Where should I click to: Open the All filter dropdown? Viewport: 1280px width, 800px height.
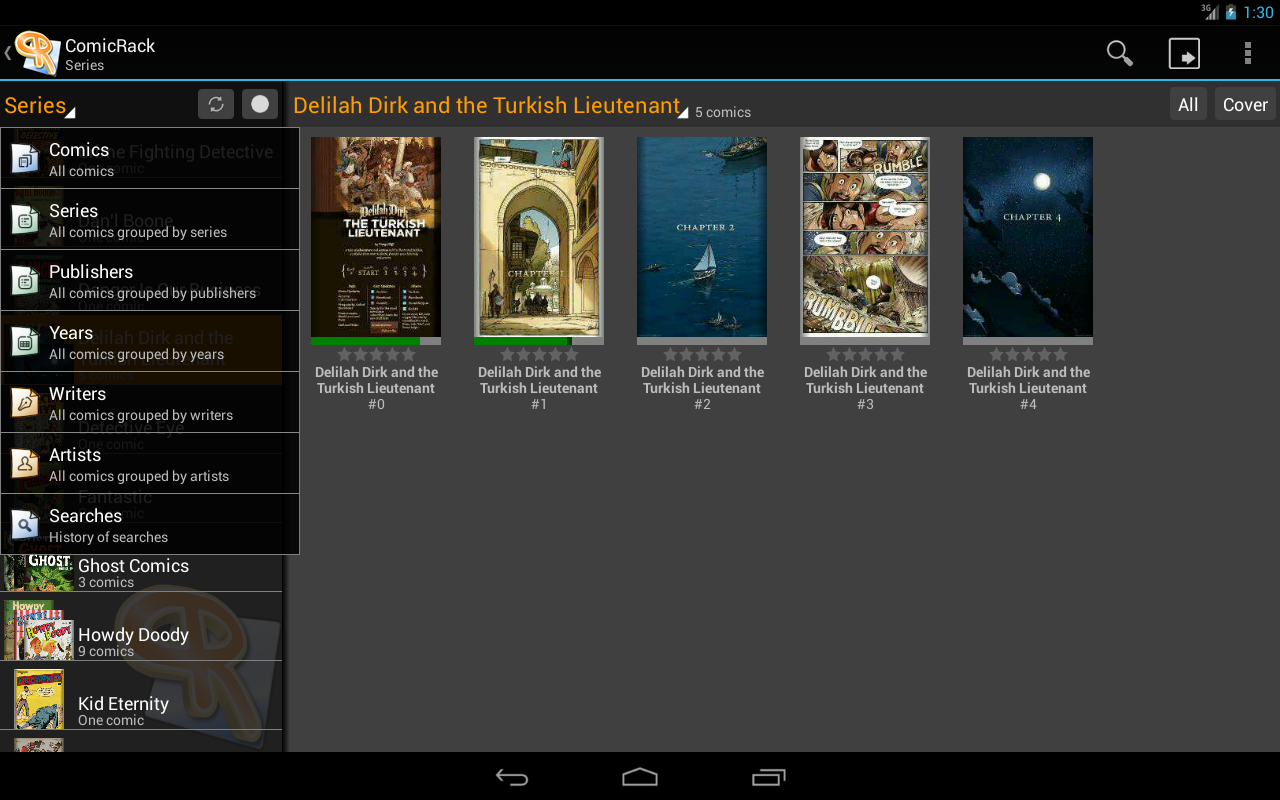[x=1188, y=104]
